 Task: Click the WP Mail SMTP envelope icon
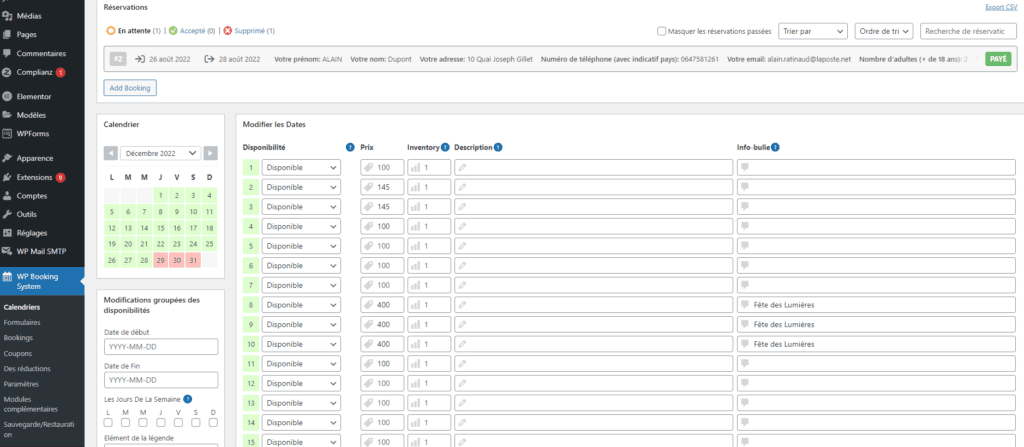pos(7,251)
